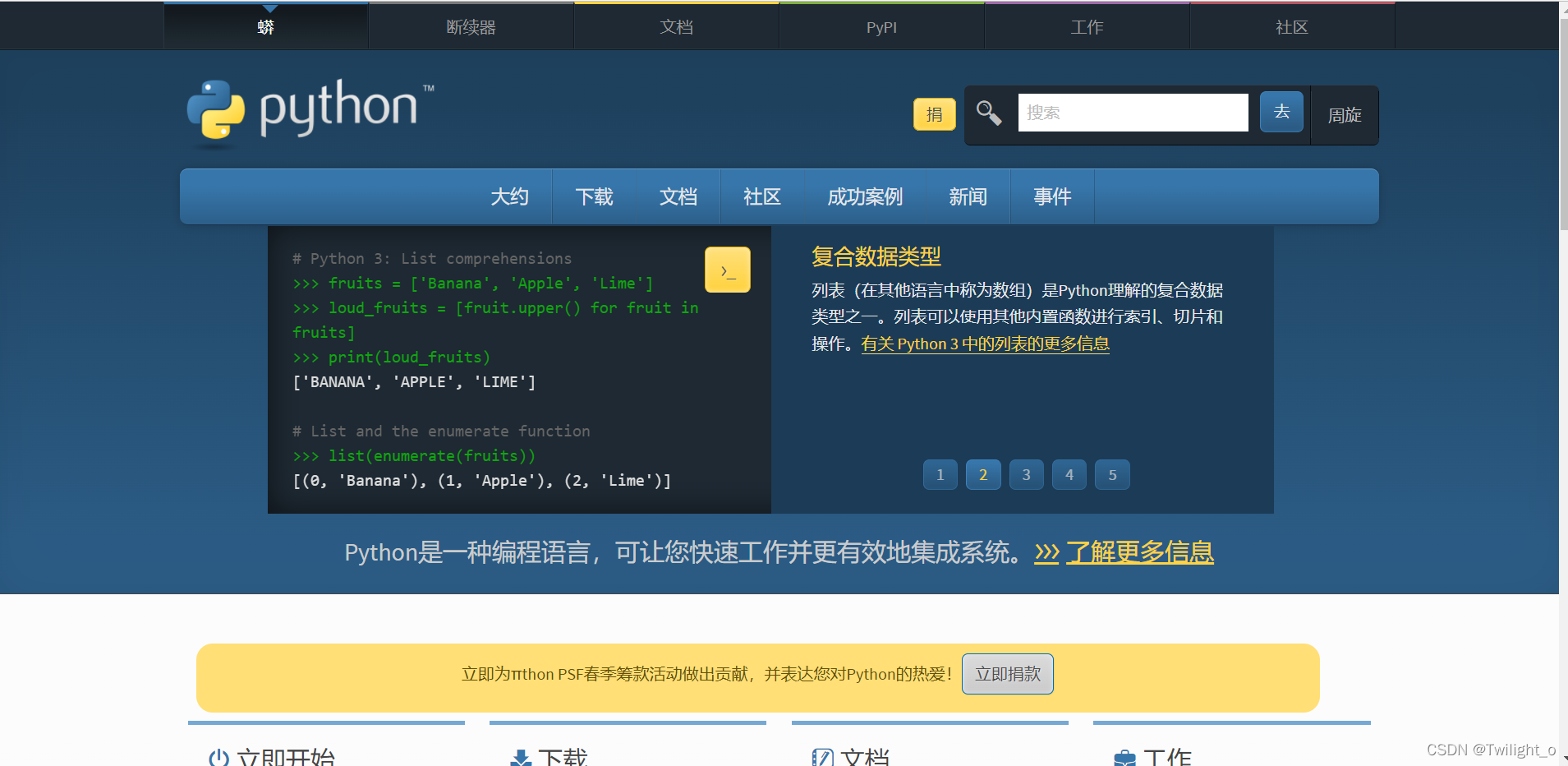Click the briefcase icon beside 工作 heading

point(1124,758)
